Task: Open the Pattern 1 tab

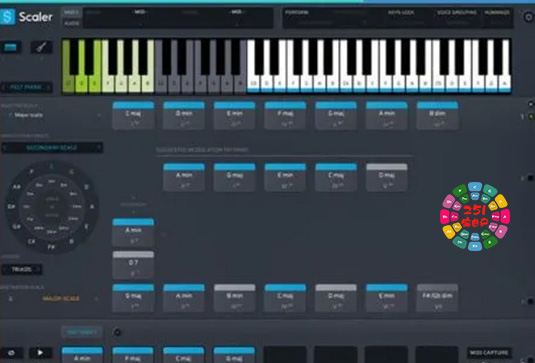Action: [82, 332]
